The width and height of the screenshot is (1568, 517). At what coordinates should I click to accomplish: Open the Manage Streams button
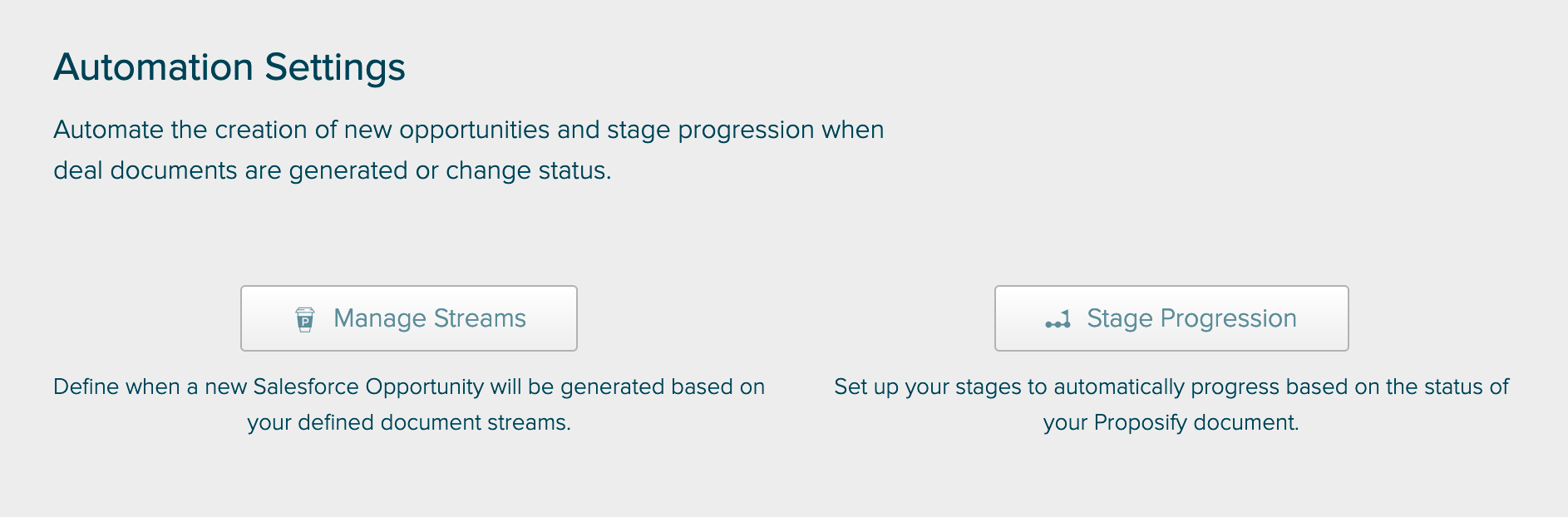coord(408,318)
